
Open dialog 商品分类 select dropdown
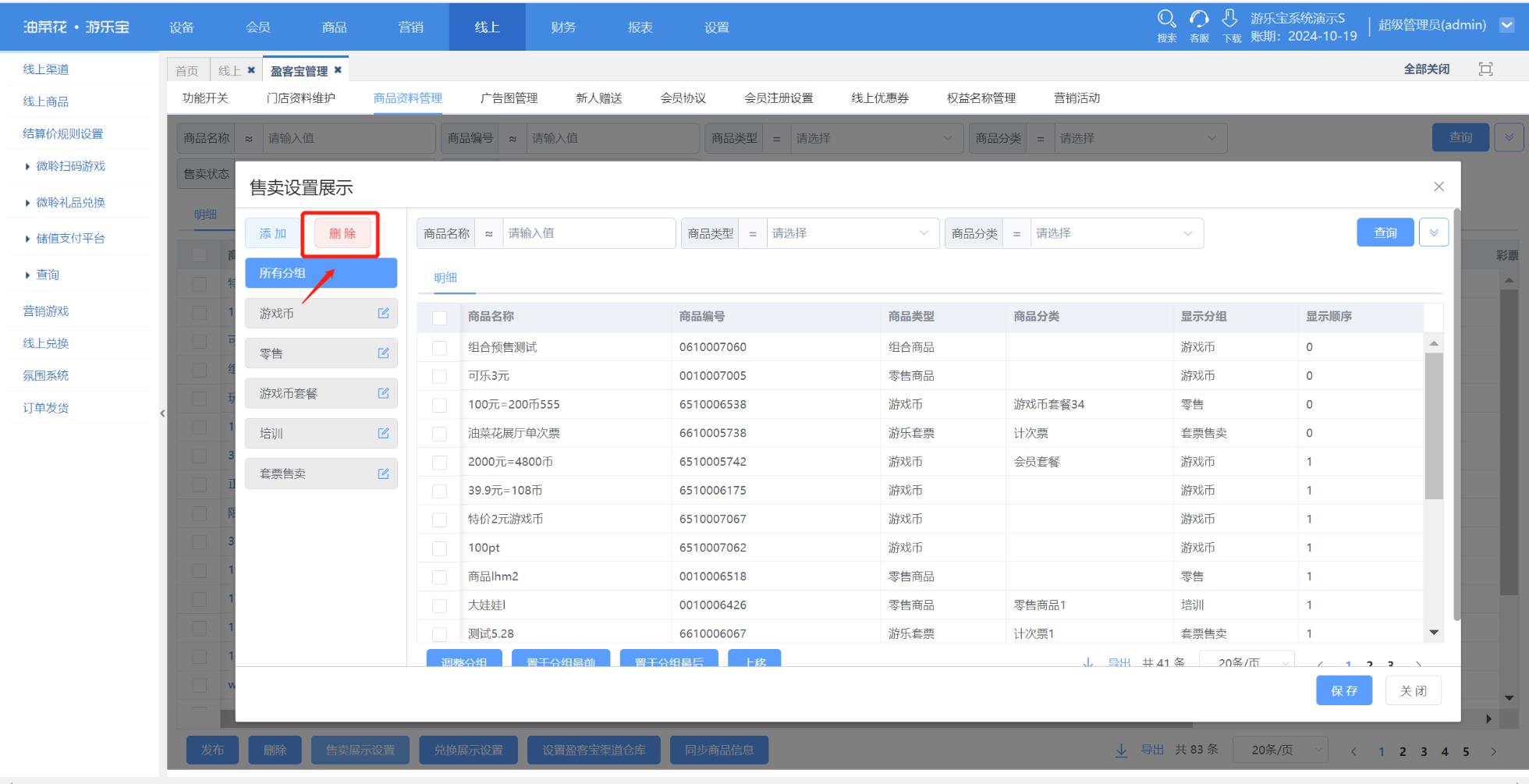(1116, 233)
